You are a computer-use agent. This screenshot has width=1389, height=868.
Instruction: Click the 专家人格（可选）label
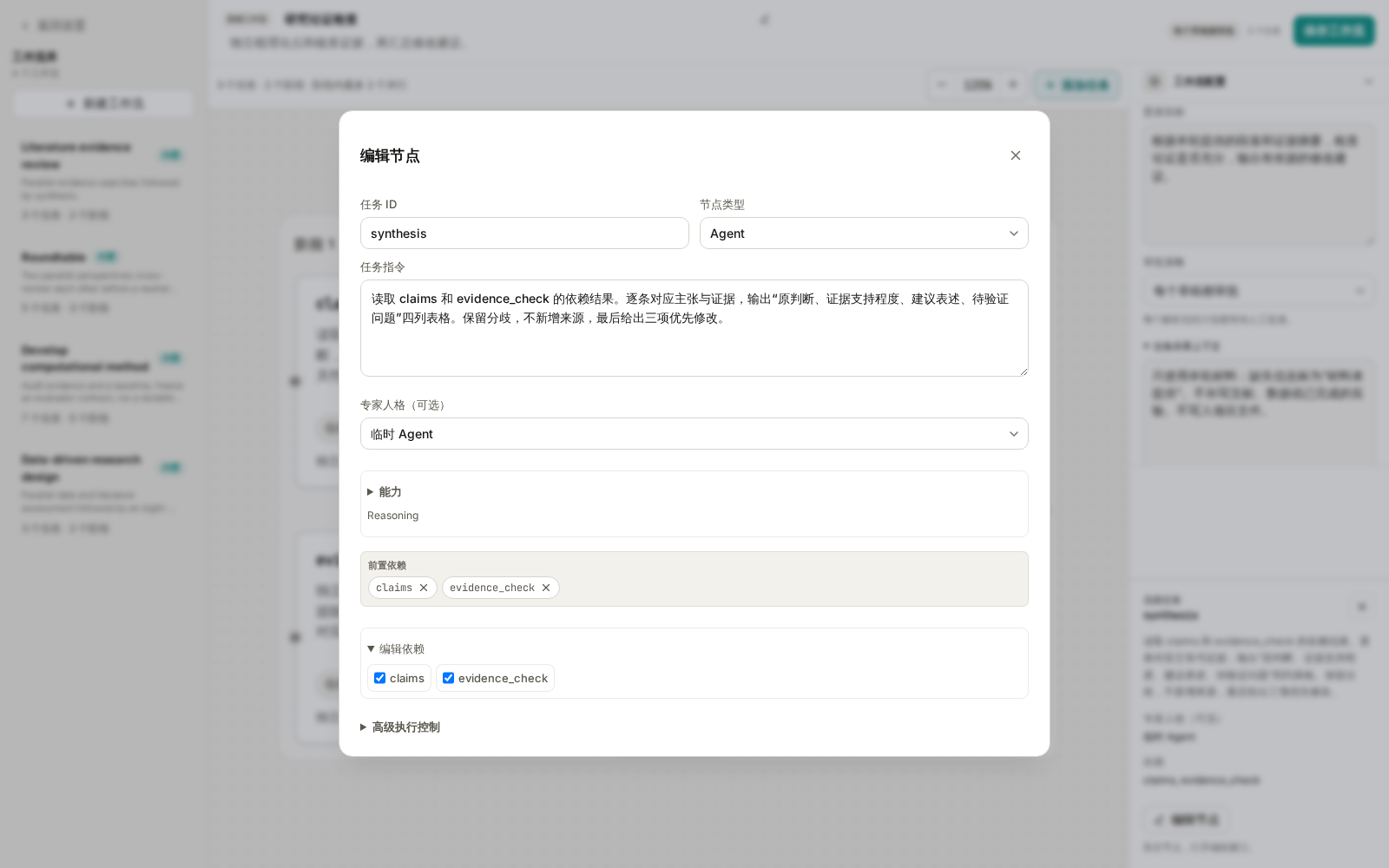click(405, 405)
